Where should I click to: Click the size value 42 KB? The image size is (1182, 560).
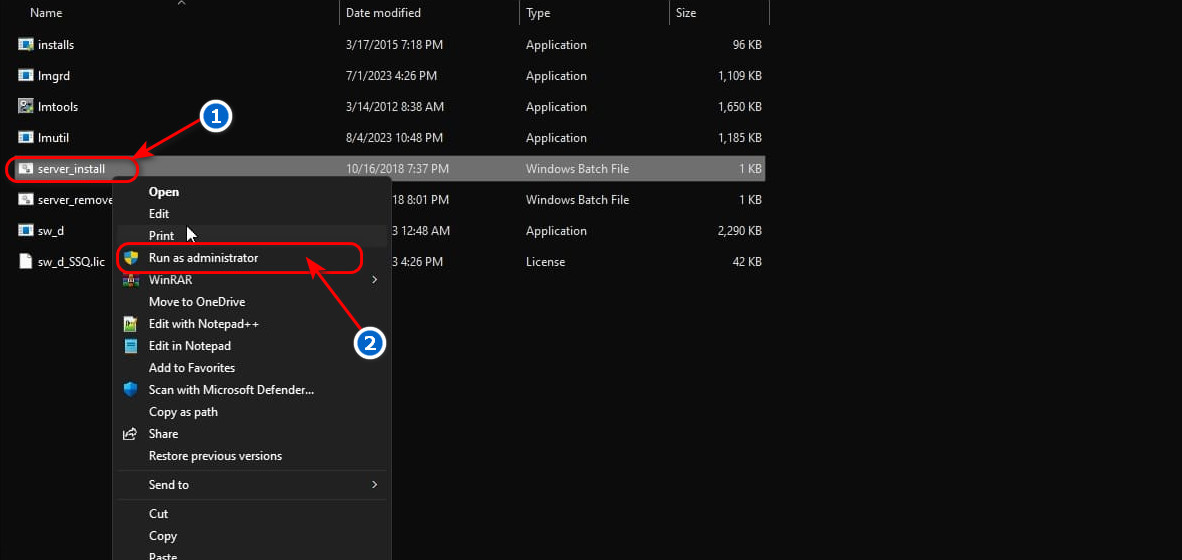(x=747, y=262)
